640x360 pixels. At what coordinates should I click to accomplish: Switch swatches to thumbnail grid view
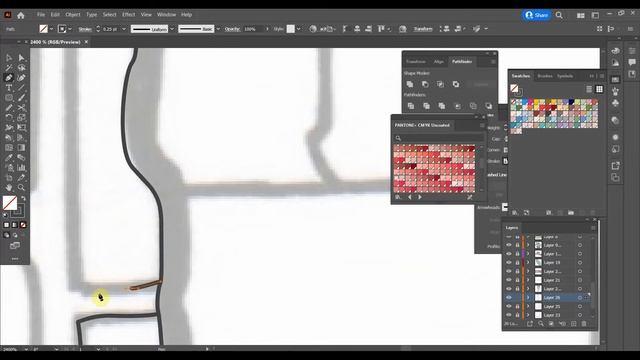[x=599, y=89]
